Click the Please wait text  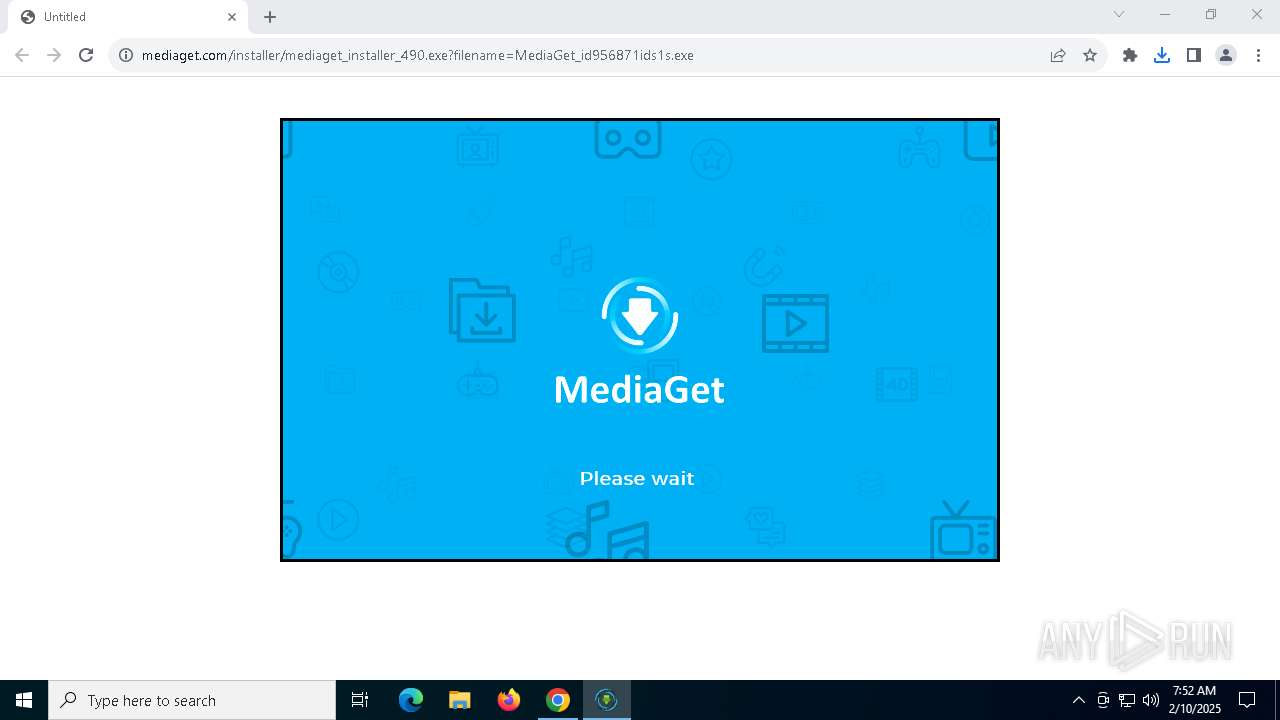[x=637, y=478]
